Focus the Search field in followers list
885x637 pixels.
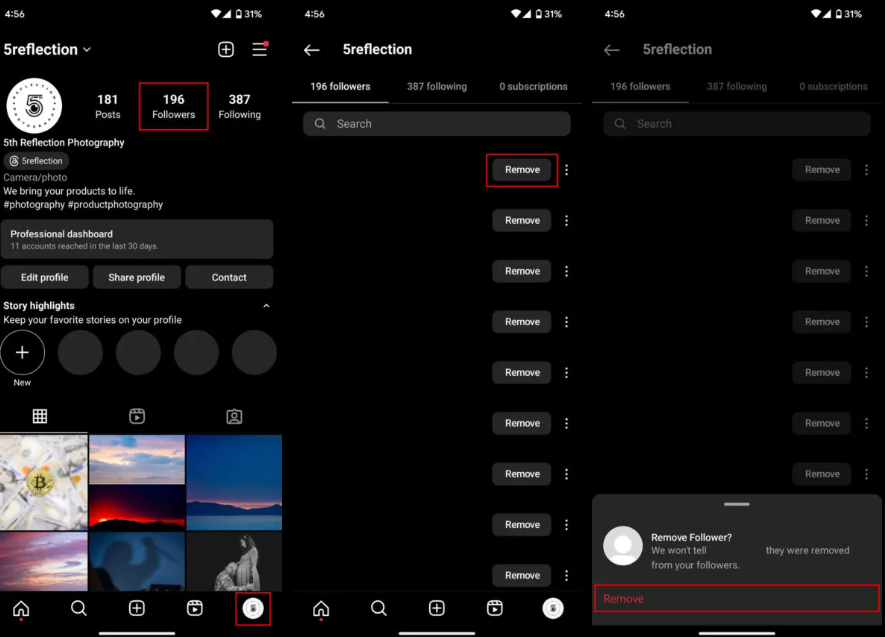437,124
